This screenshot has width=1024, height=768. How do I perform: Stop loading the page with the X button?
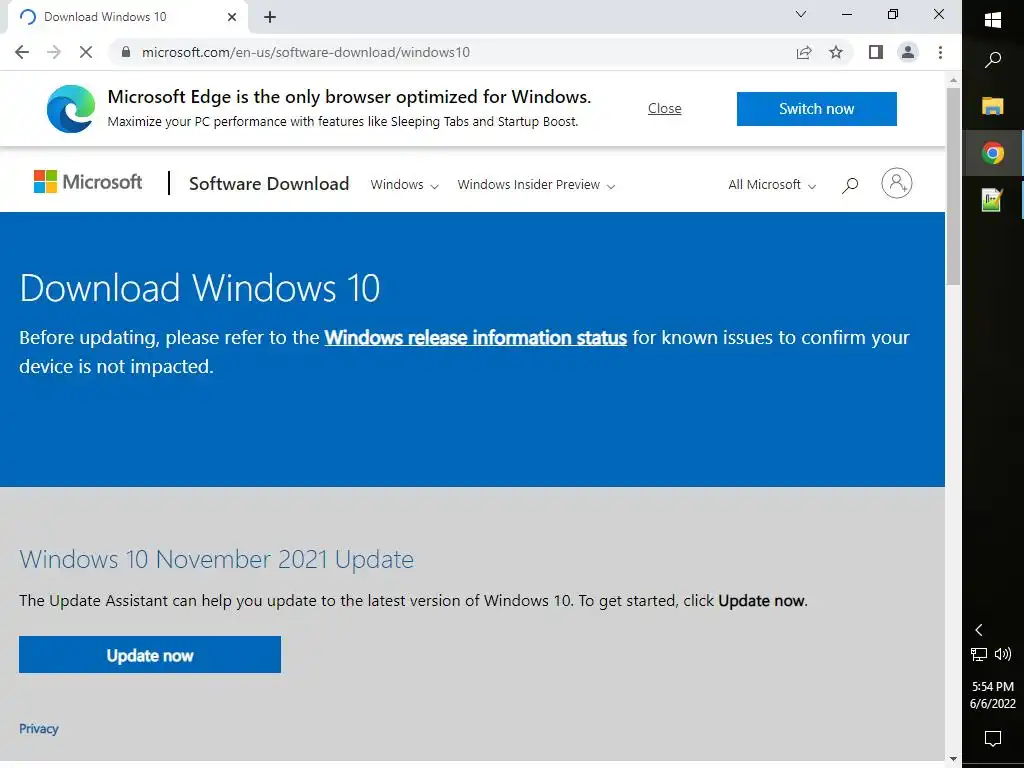[86, 52]
